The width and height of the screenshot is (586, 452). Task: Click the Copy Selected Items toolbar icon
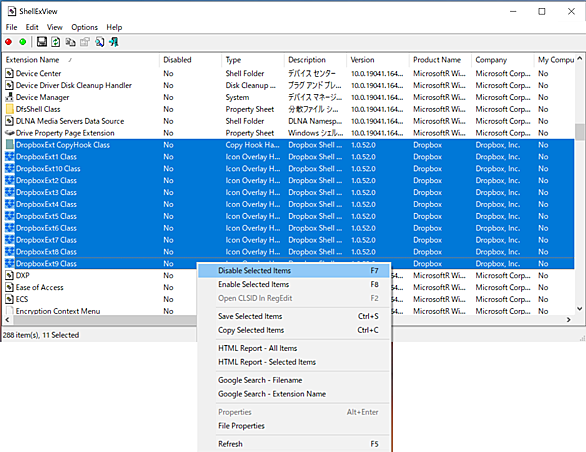(x=70, y=42)
